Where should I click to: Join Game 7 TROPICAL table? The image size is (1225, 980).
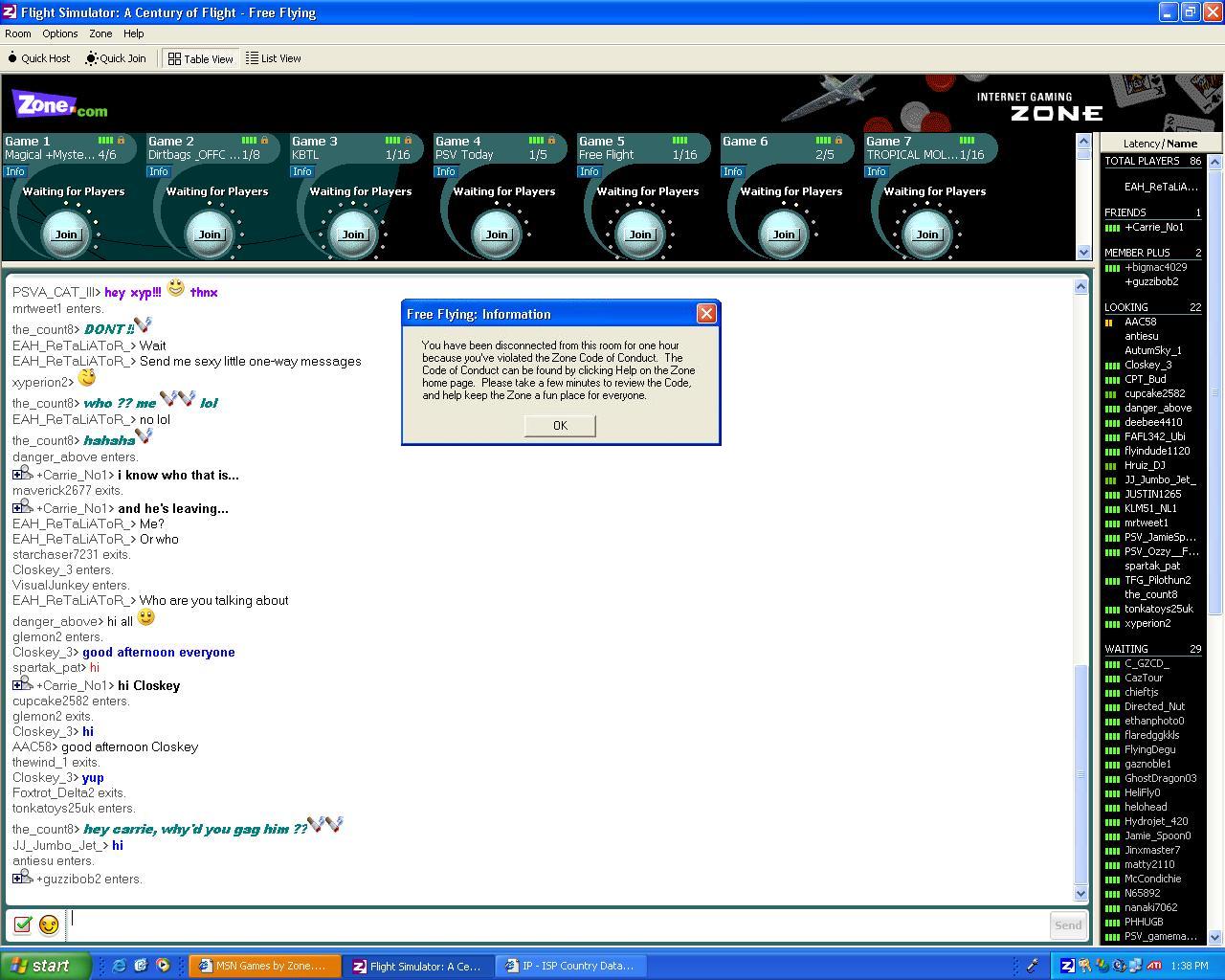pos(927,234)
